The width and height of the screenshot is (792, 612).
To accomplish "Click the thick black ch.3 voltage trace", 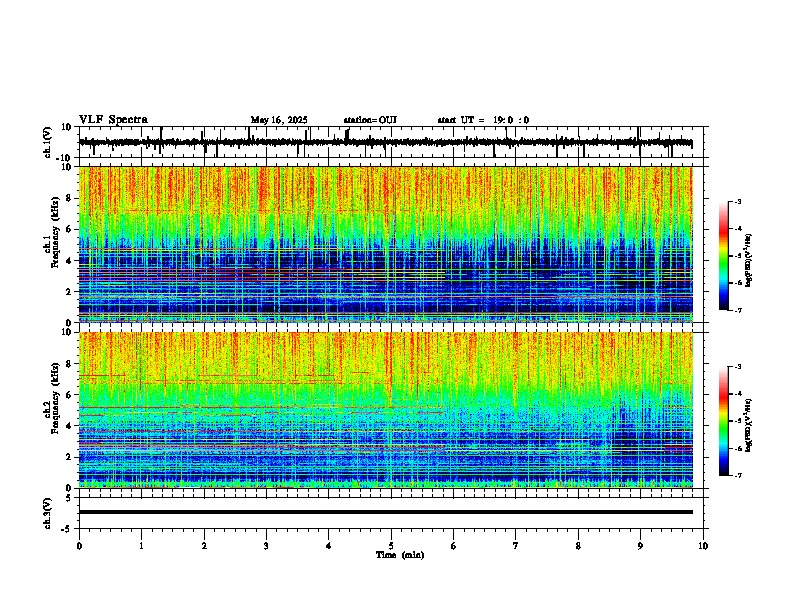I will point(385,512).
